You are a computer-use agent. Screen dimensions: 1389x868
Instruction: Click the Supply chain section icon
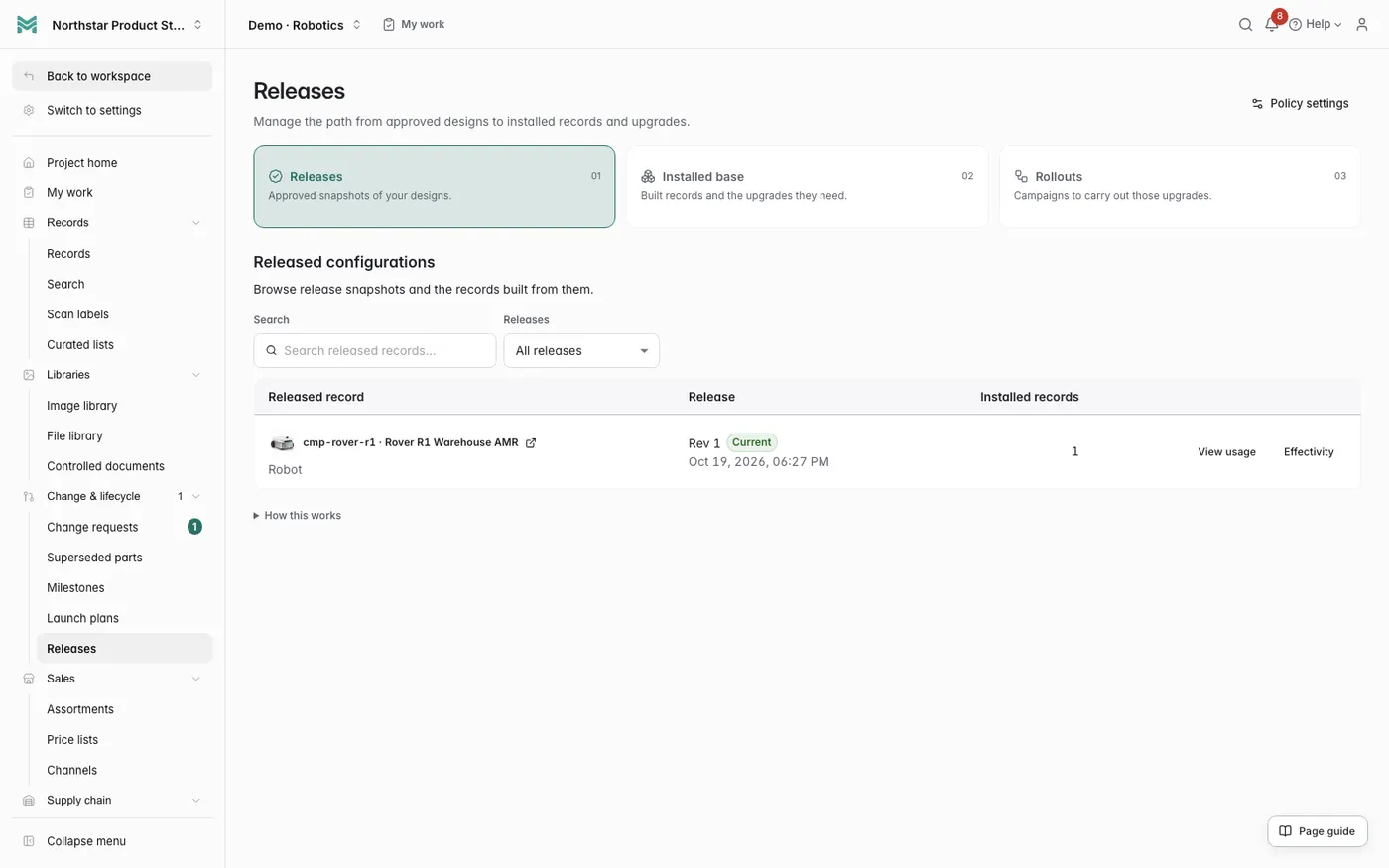pyautogui.click(x=29, y=801)
